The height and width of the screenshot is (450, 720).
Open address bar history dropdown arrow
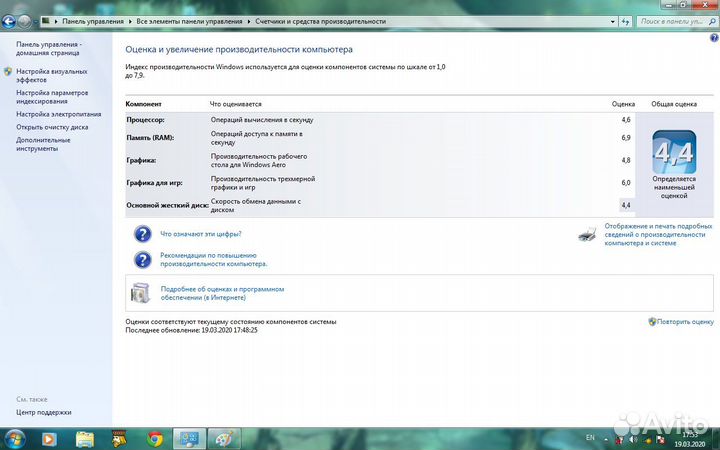(613, 22)
